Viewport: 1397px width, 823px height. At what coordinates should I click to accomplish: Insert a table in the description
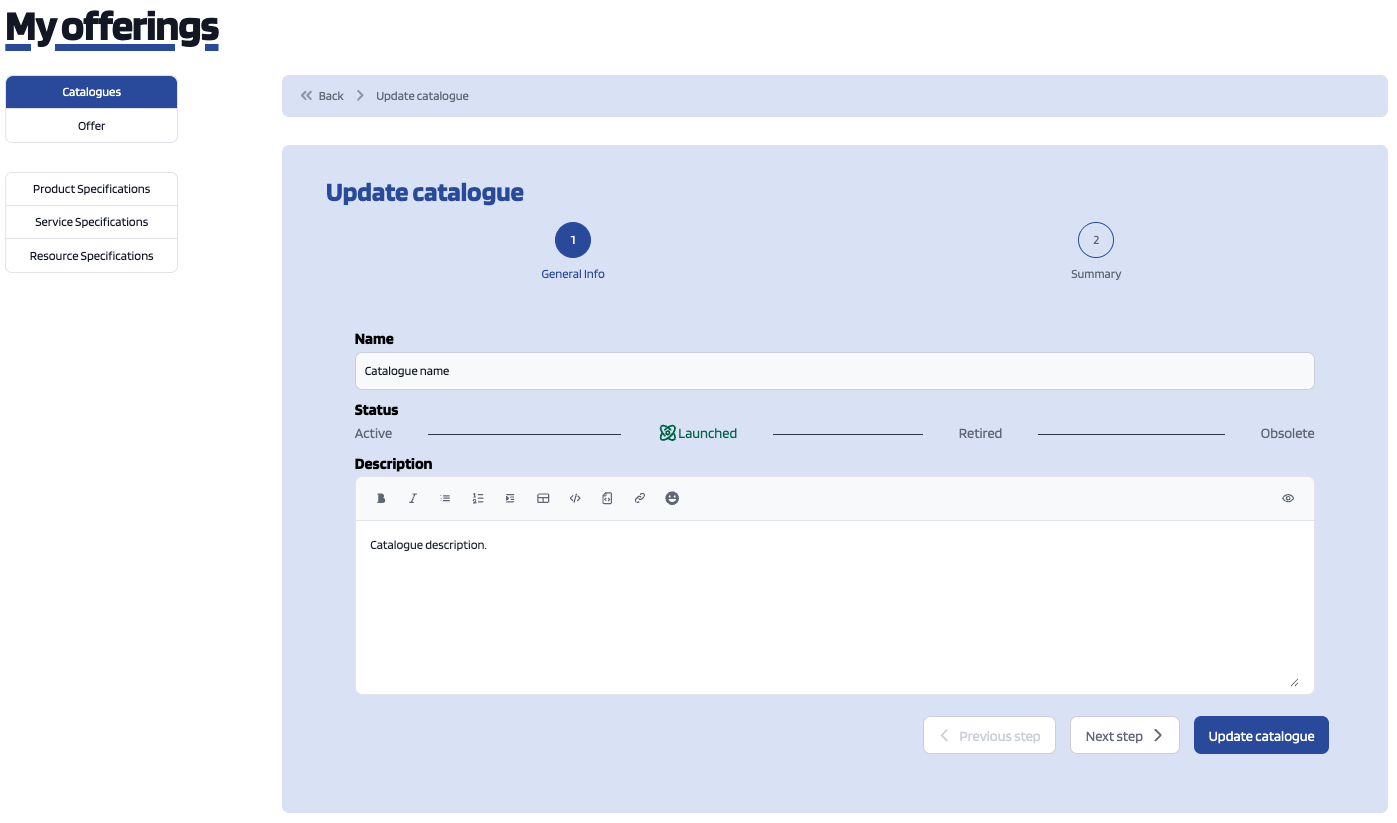(543, 498)
